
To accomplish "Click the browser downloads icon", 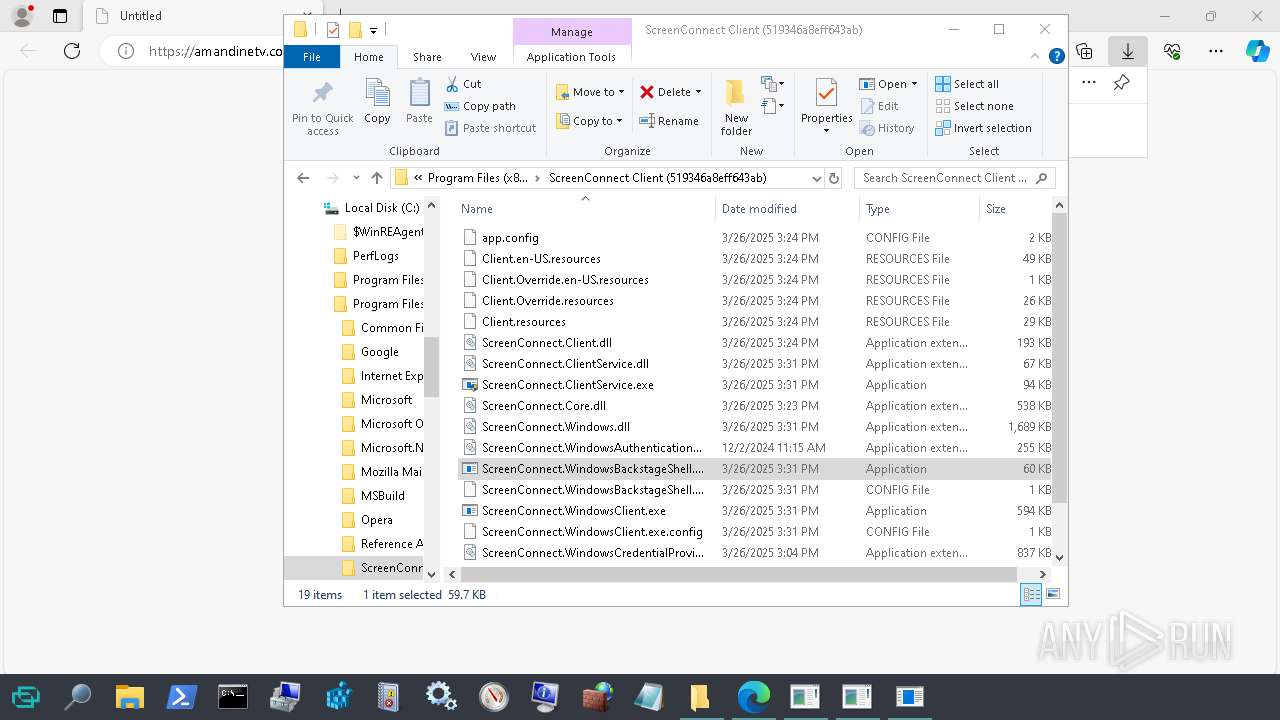I will tap(1128, 50).
